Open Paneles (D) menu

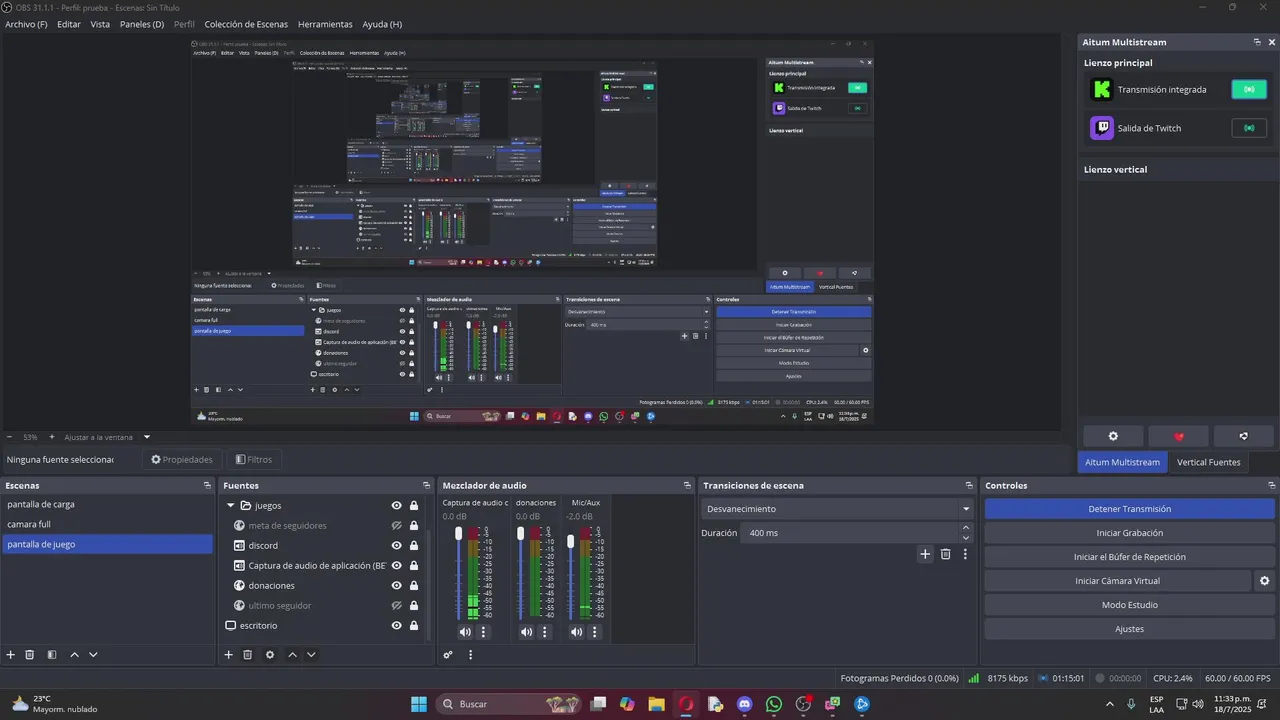[141, 24]
